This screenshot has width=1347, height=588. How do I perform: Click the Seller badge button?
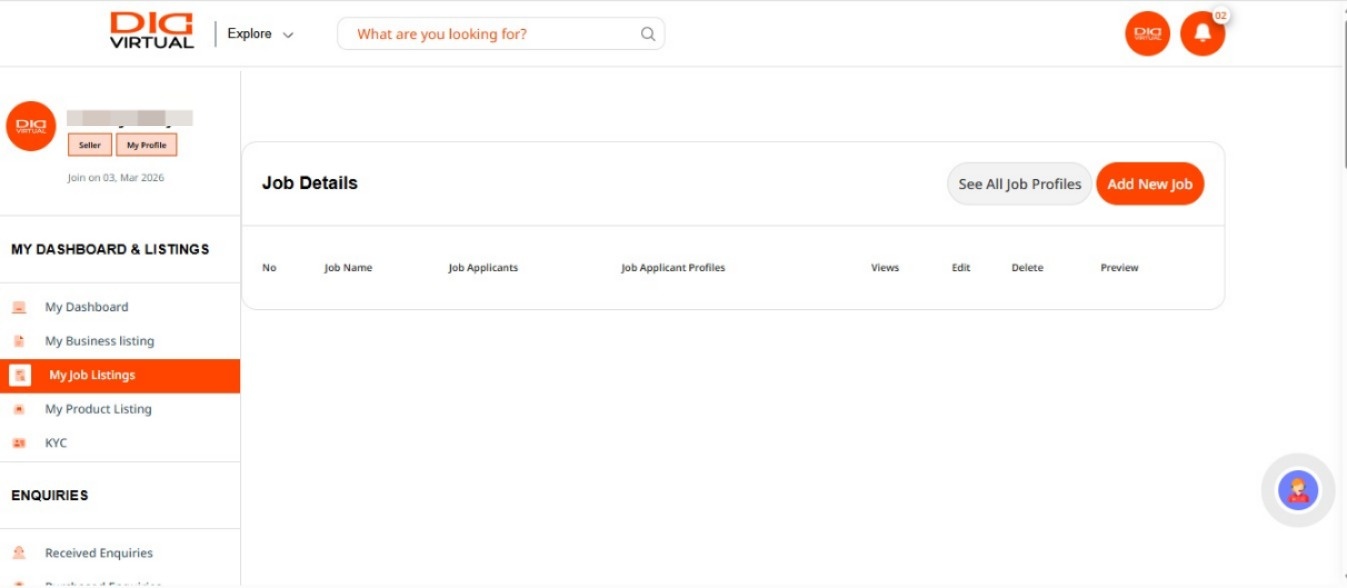pyautogui.click(x=90, y=145)
